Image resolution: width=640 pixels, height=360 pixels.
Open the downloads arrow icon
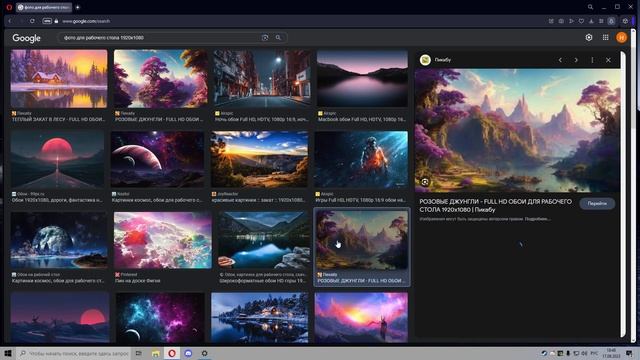591,21
